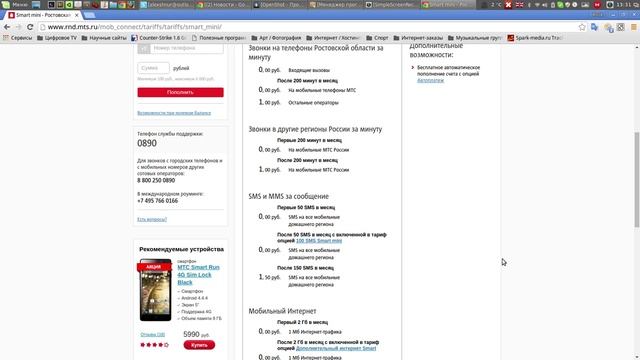Open the Chrome main menu icon

[x=634, y=27]
